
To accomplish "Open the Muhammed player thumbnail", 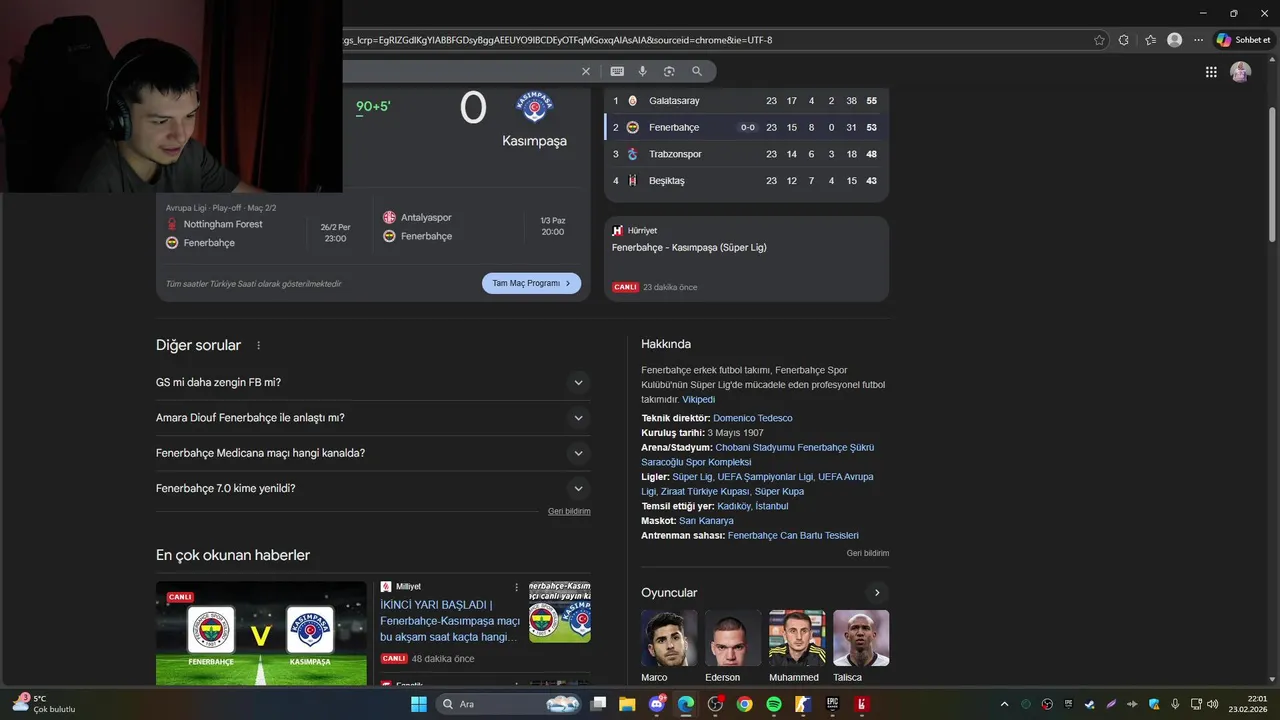I will [x=797, y=638].
